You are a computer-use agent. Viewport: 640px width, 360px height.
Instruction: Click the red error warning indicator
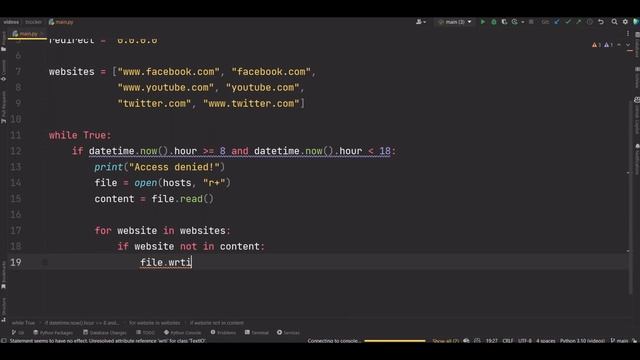pyautogui.click(x=596, y=45)
